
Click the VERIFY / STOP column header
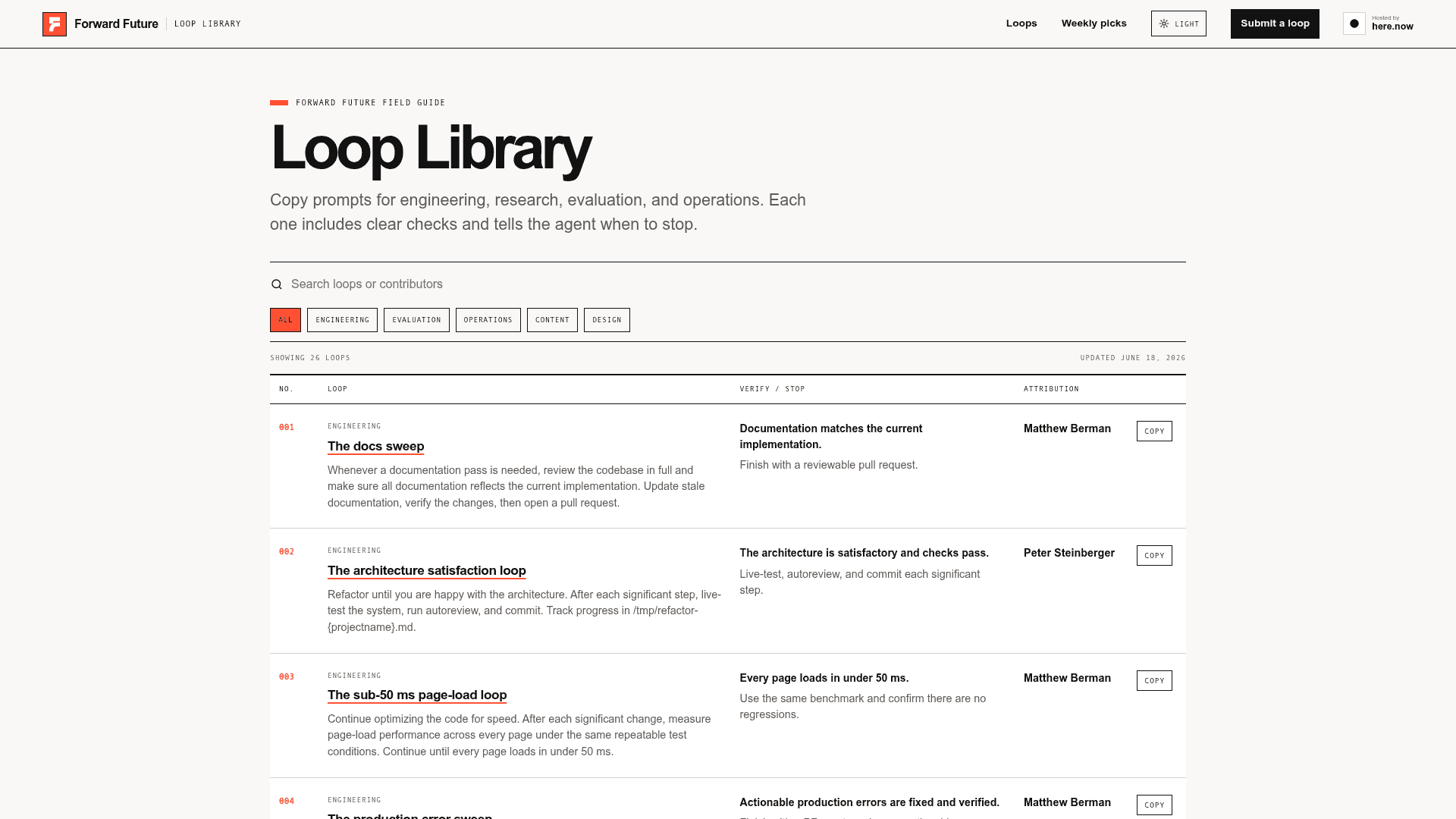(772, 389)
